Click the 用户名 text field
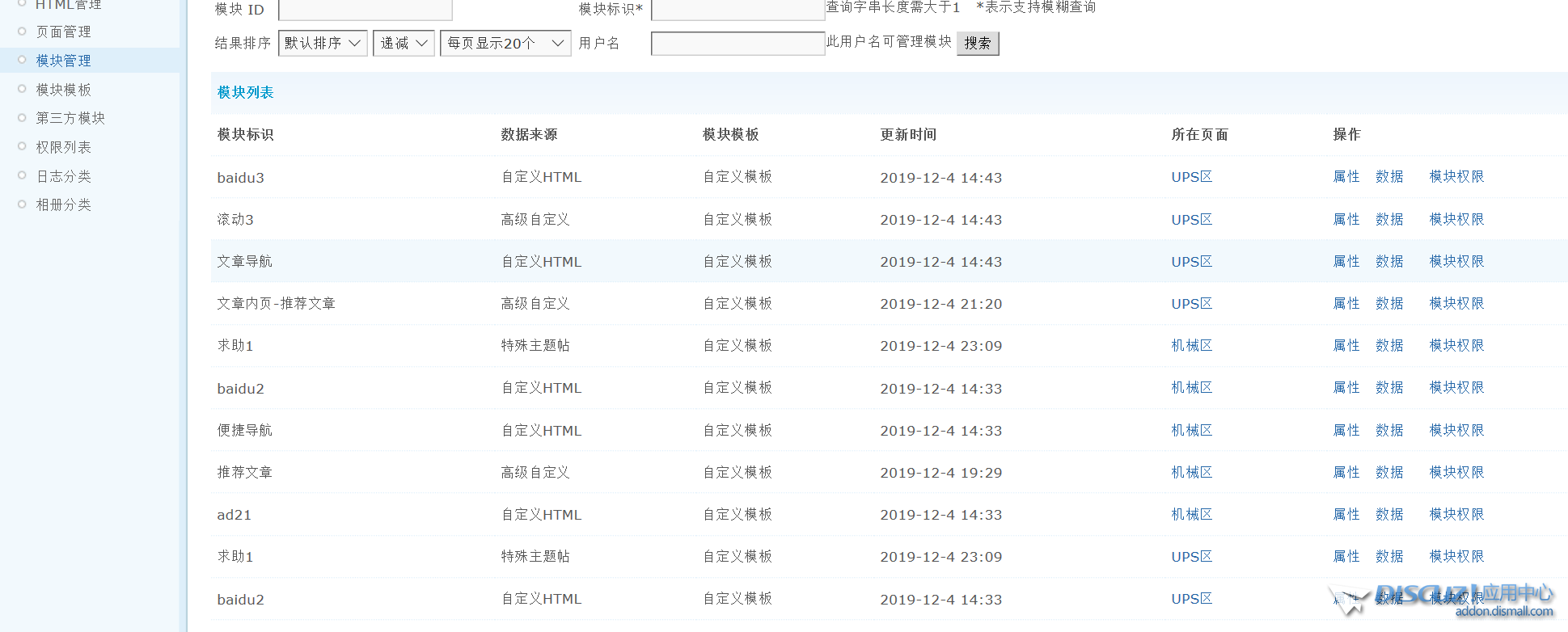Viewport: 1568px width, 632px height. [x=738, y=43]
